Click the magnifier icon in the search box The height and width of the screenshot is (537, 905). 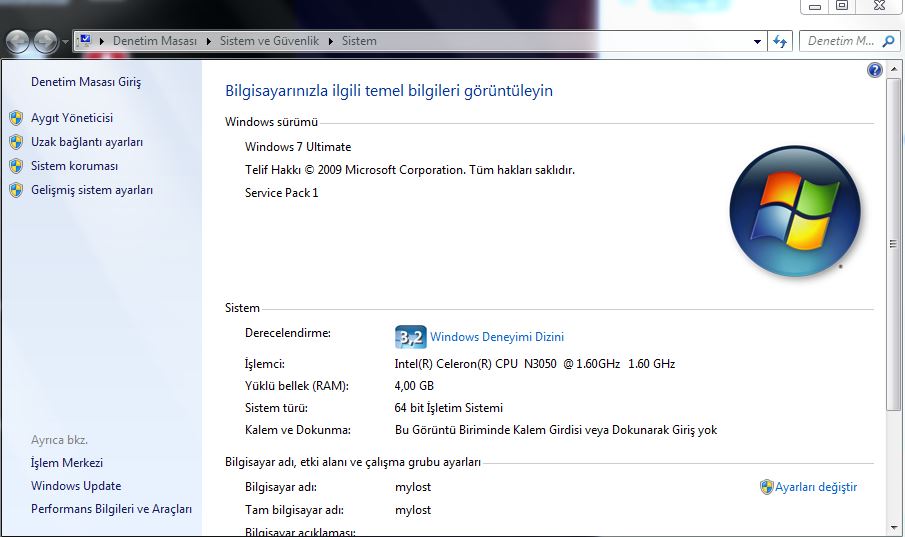[887, 41]
